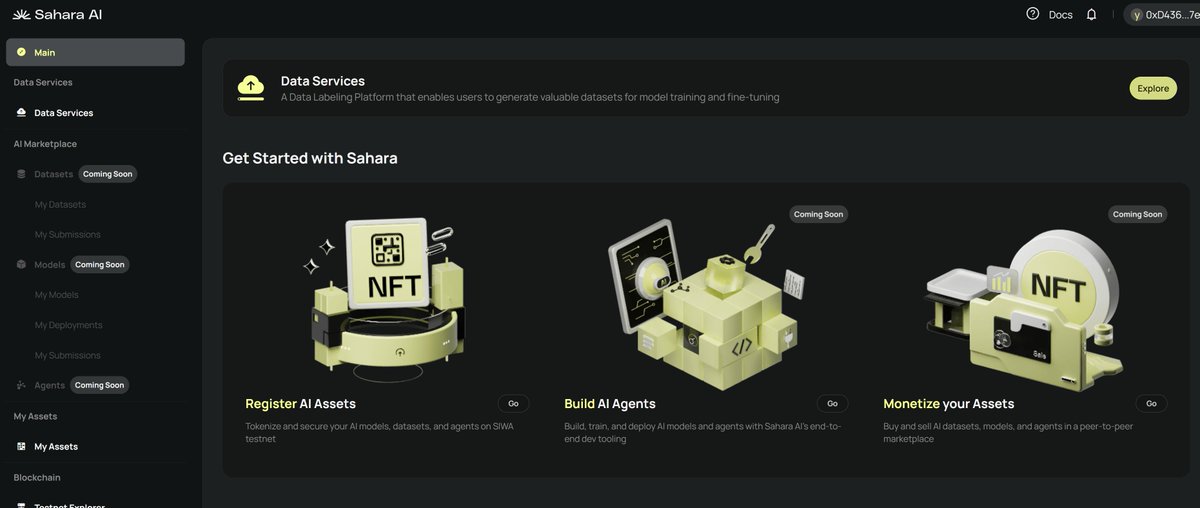Click the Data Services banner upload cloud icon
The height and width of the screenshot is (508, 1200).
[251, 88]
